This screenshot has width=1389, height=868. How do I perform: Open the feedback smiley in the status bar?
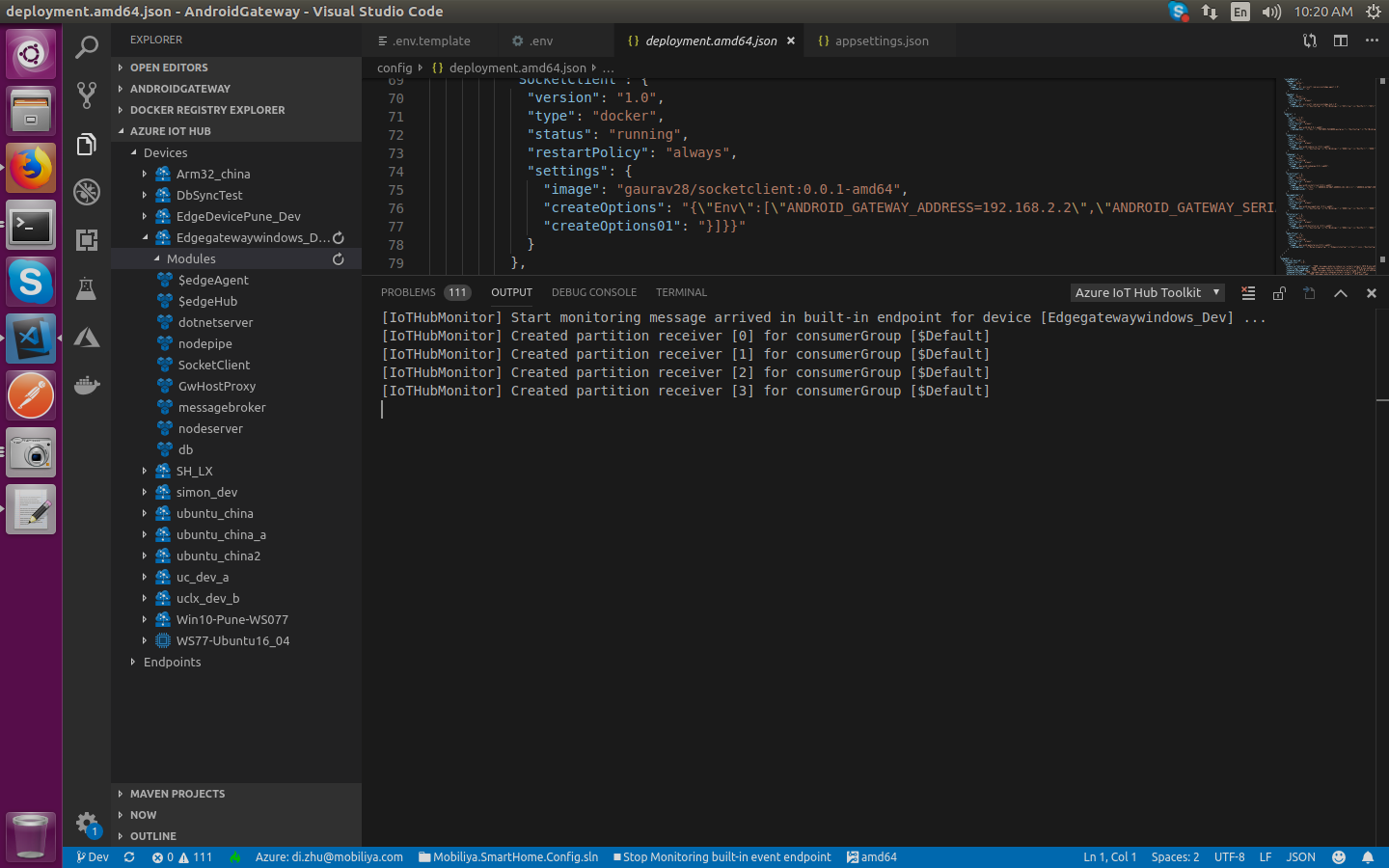[1338, 856]
